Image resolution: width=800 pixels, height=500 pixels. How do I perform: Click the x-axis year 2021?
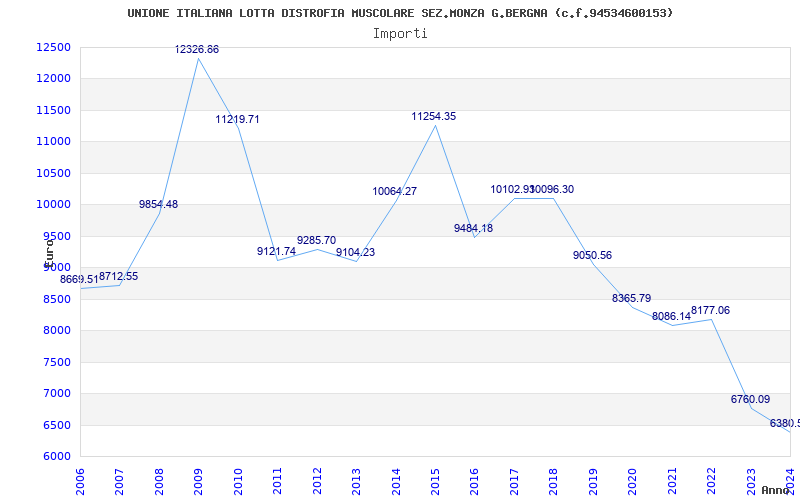point(672,482)
